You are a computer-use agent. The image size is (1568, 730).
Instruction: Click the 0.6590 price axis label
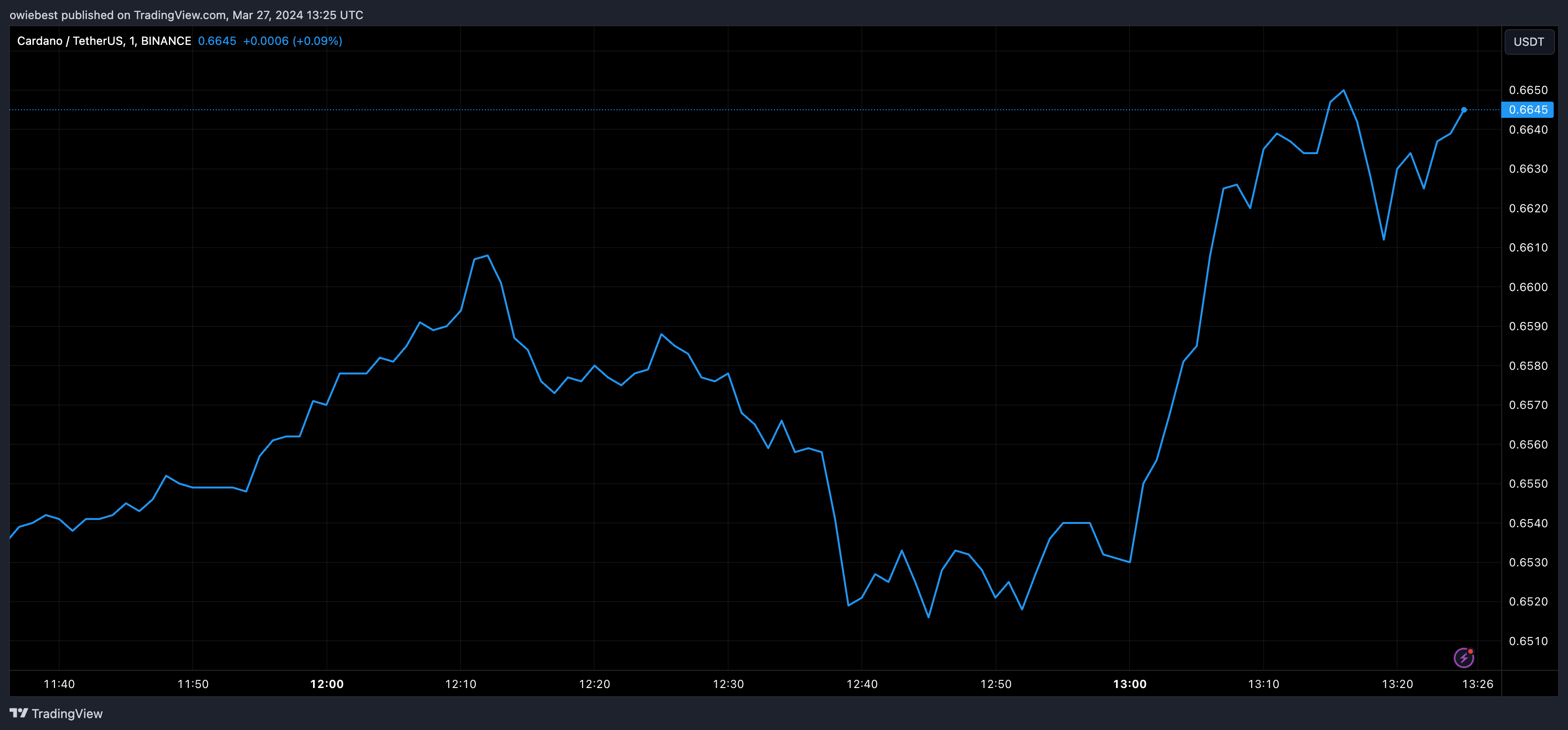(x=1528, y=326)
